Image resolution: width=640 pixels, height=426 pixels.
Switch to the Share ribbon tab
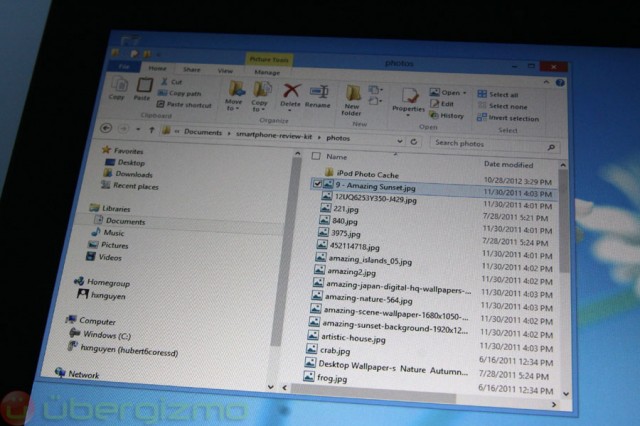[x=191, y=70]
